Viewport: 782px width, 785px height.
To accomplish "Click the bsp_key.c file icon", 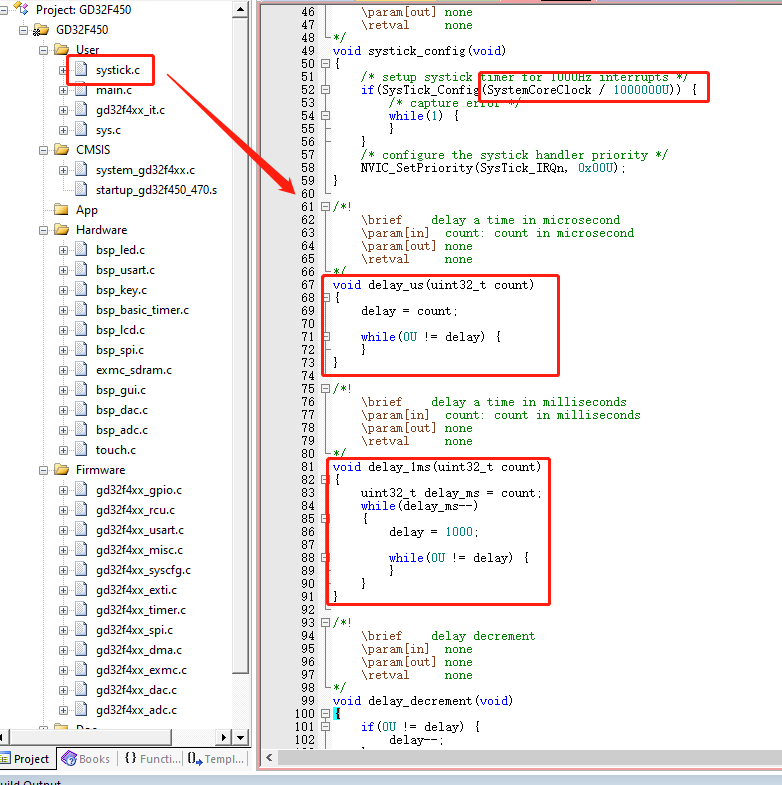I will coord(81,289).
